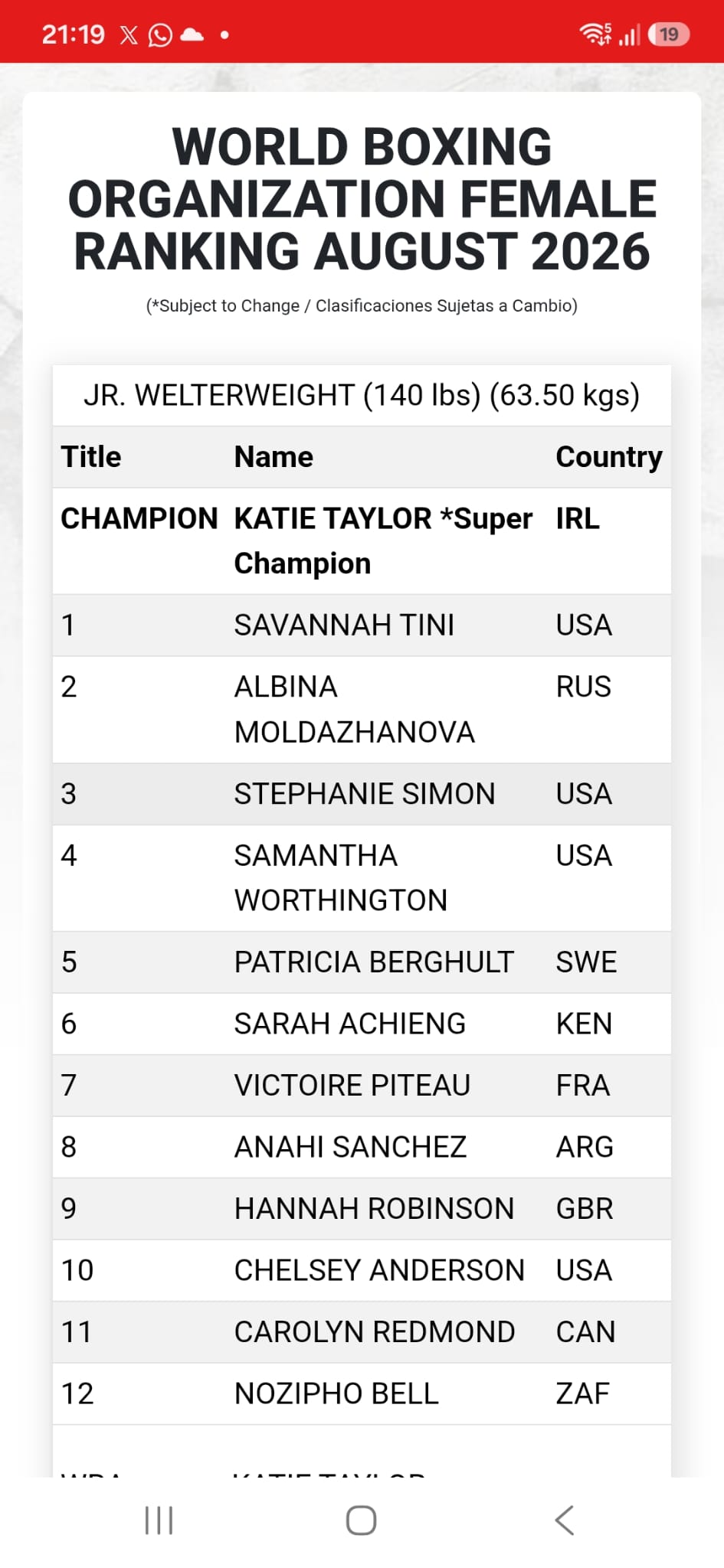Image resolution: width=724 pixels, height=1568 pixels.
Task: Tap the X (Twitter) notification icon
Action: tap(129, 34)
